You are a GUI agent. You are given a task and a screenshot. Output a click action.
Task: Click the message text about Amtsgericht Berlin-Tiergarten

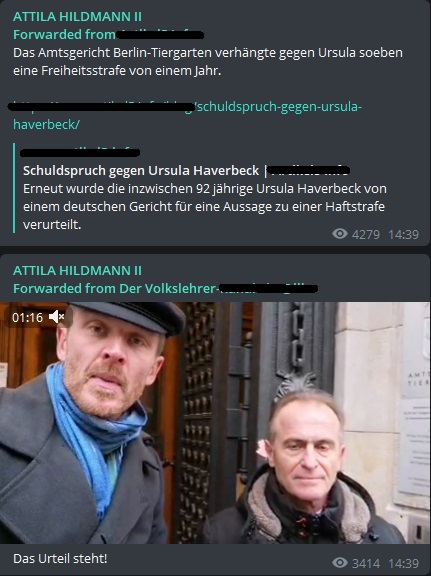tap(208, 61)
